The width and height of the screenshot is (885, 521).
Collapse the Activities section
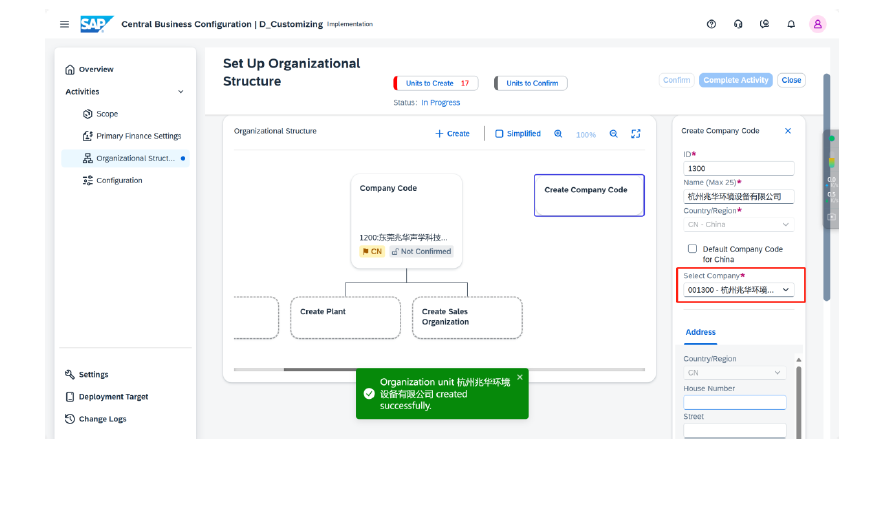181,92
